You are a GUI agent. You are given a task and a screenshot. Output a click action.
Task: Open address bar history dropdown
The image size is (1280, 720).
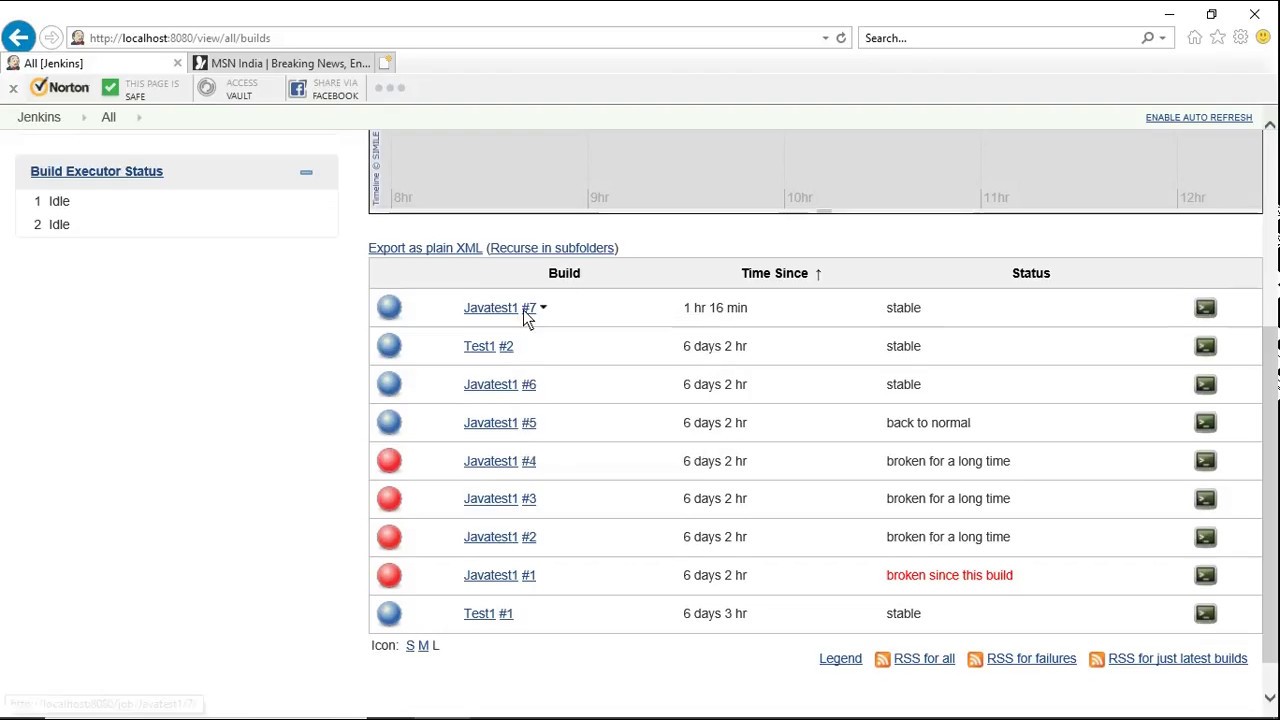point(825,38)
